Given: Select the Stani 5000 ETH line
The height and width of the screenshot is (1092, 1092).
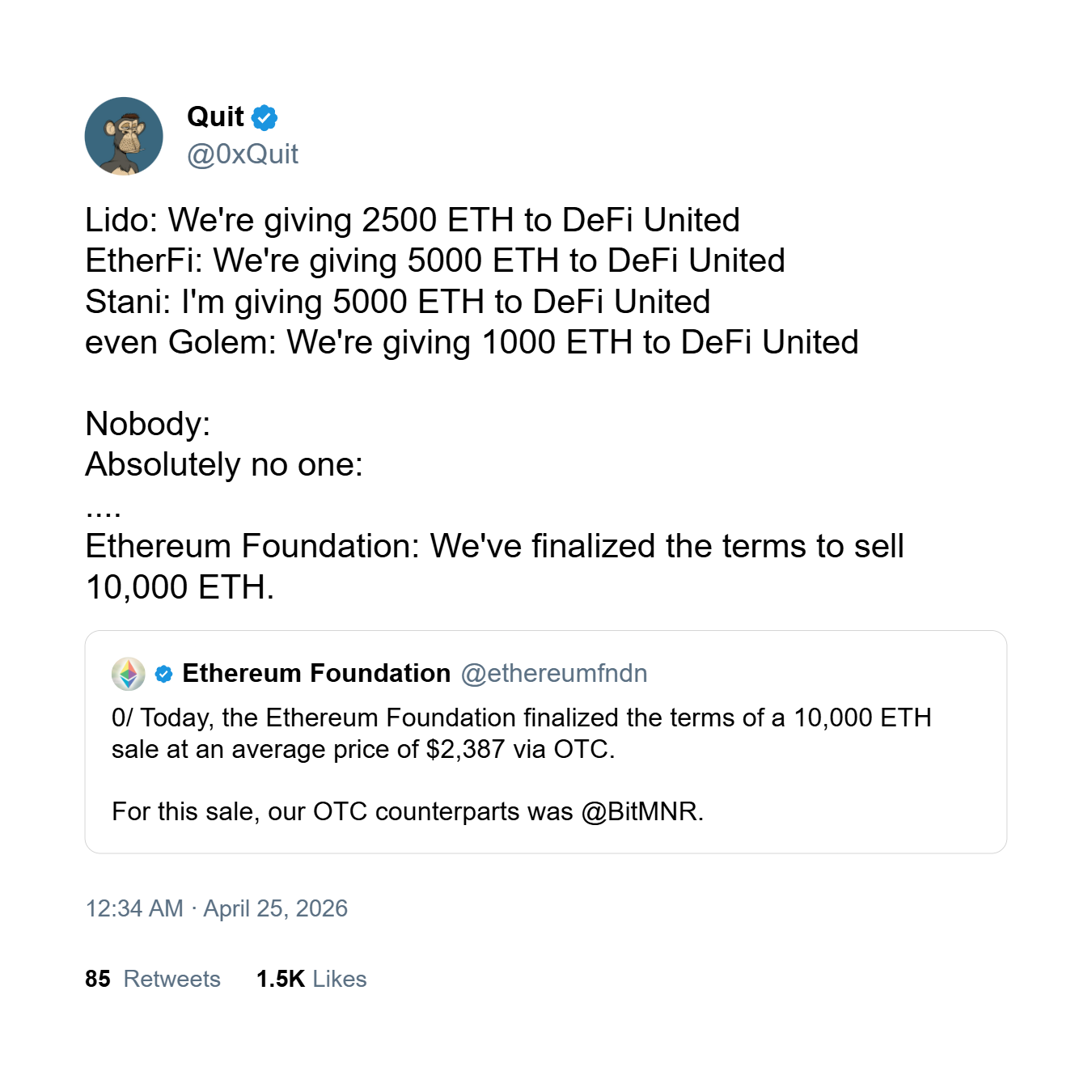Looking at the screenshot, I should coord(397,302).
